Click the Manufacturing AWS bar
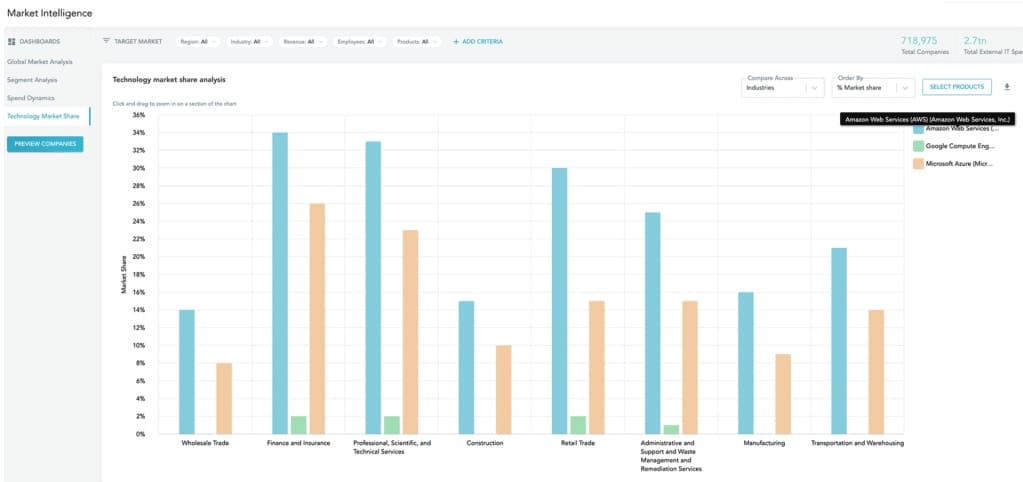This screenshot has width=1023, height=482. tap(746, 363)
